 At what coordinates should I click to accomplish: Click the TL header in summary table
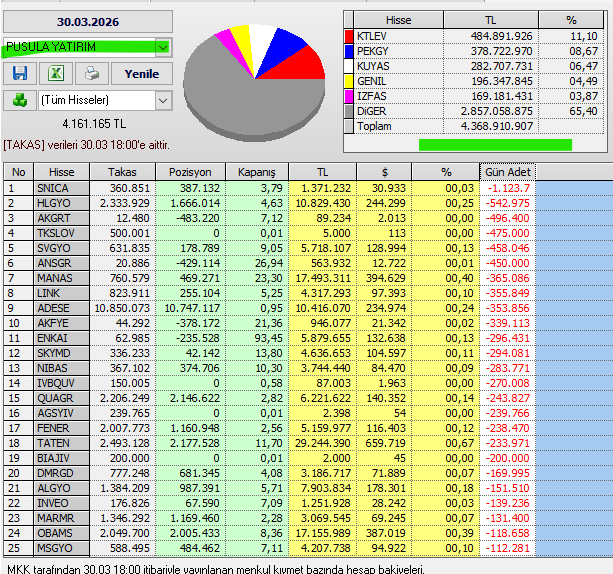tap(491, 20)
